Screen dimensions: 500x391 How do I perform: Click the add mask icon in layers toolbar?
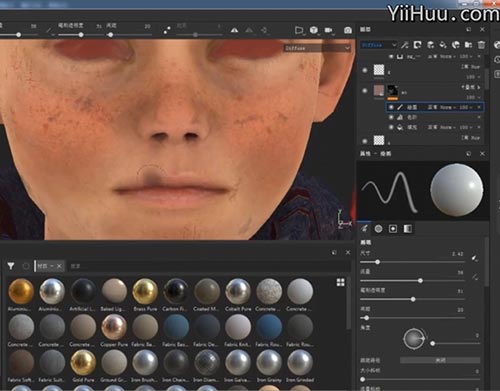pos(417,45)
